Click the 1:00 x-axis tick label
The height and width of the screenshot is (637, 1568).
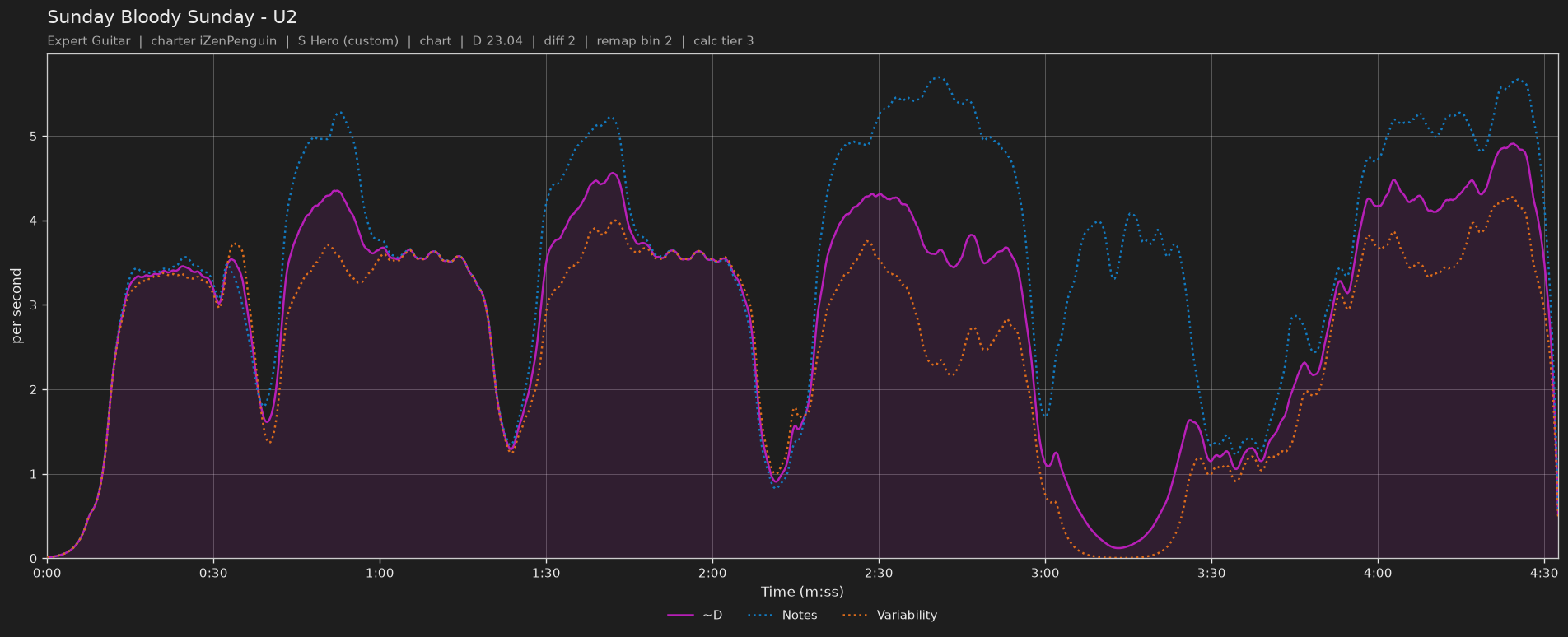pos(380,573)
